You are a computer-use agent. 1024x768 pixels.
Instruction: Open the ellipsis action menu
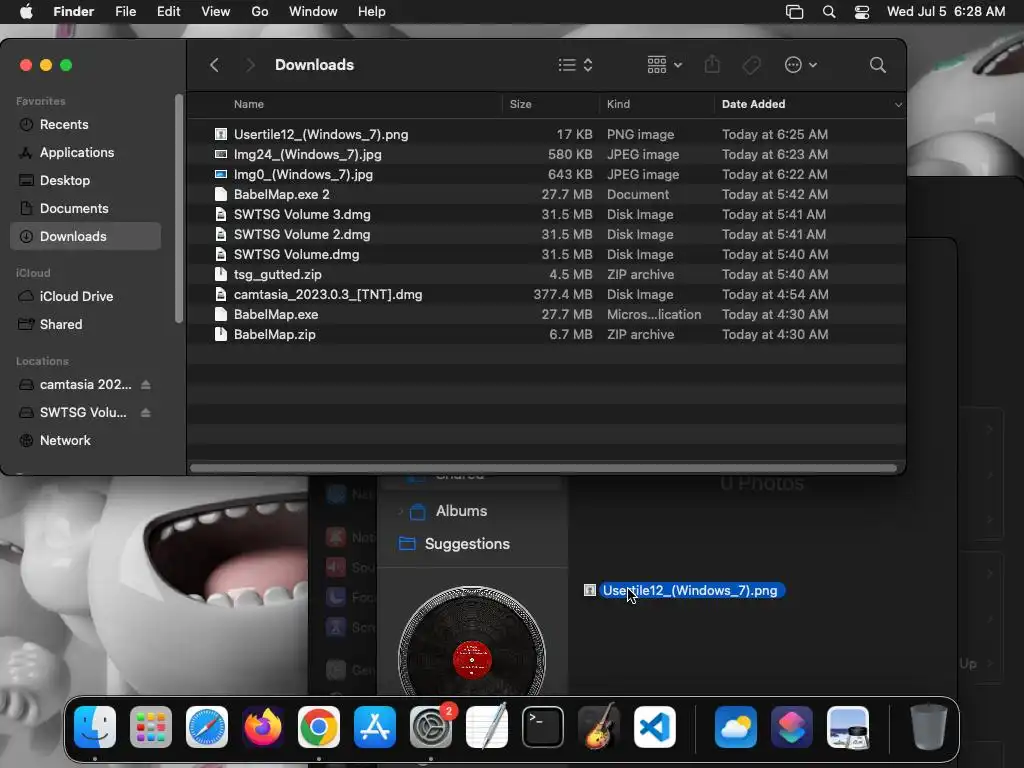point(800,65)
